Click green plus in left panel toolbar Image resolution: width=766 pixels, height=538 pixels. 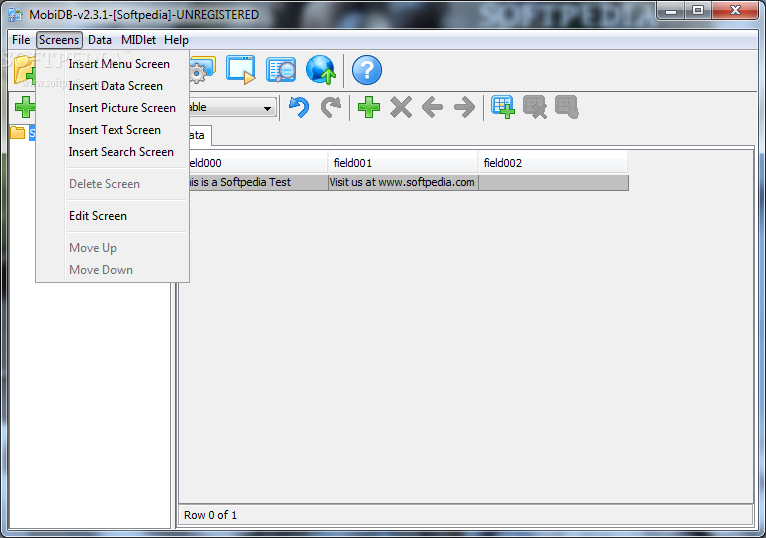(x=24, y=107)
